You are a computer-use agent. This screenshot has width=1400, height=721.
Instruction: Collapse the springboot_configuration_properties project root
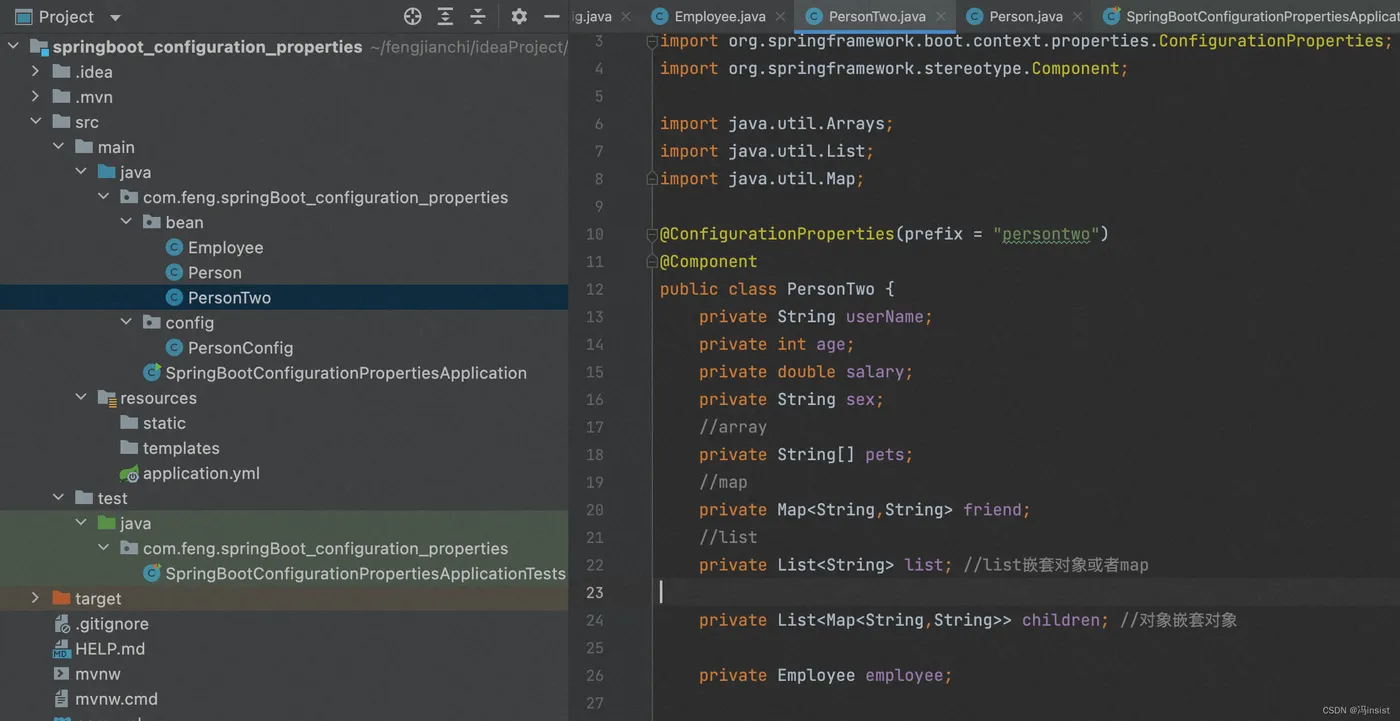pyautogui.click(x=14, y=46)
